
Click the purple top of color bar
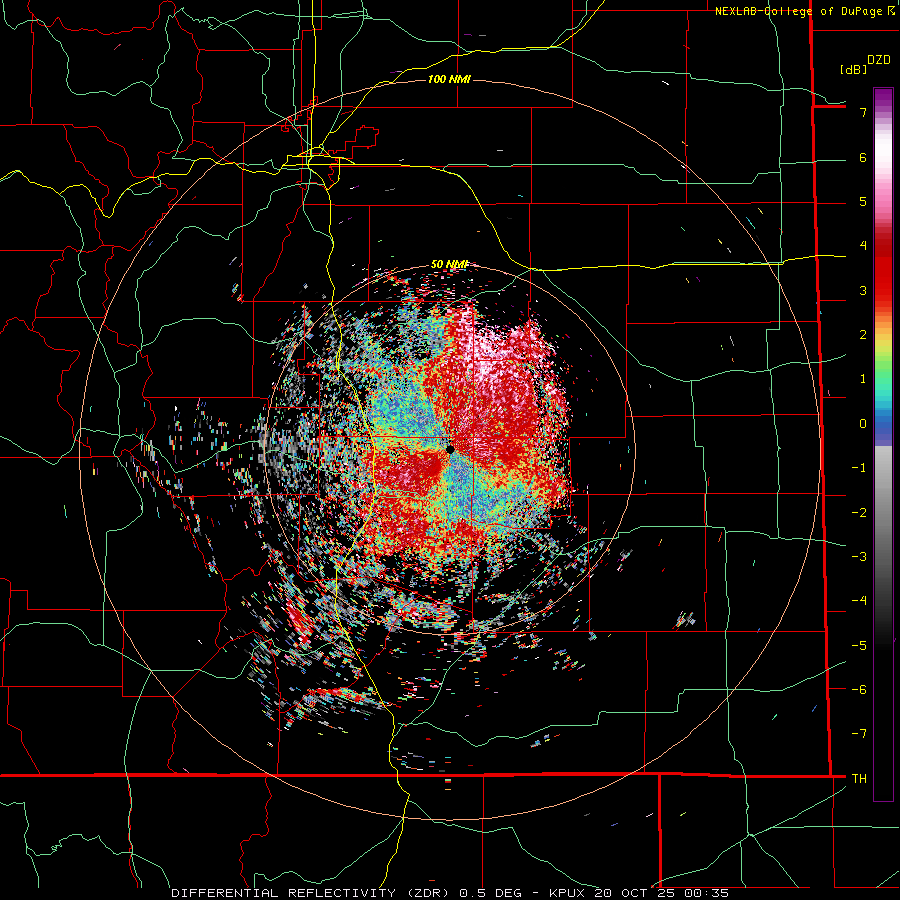[x=883, y=96]
